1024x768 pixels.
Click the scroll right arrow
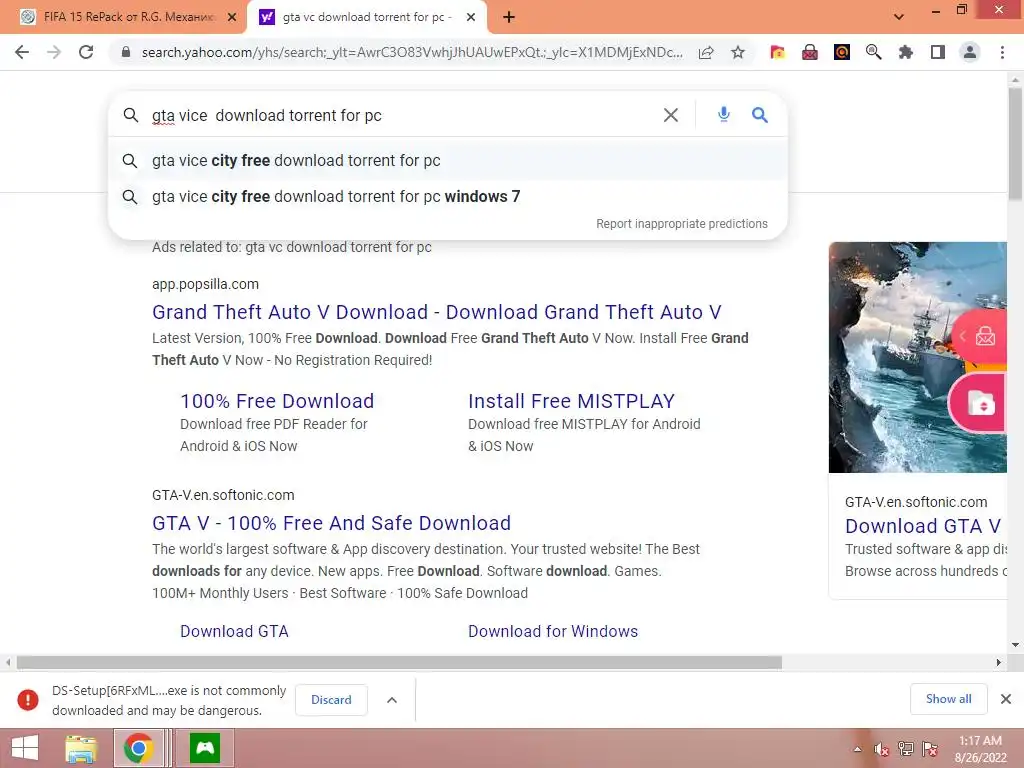(999, 662)
